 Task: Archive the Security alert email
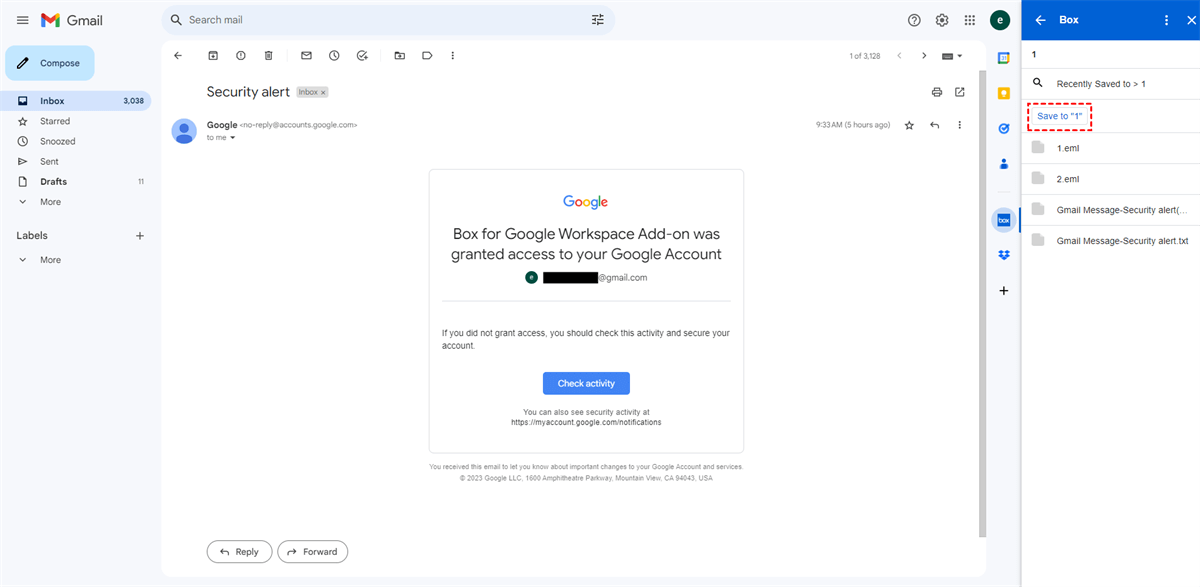212,56
